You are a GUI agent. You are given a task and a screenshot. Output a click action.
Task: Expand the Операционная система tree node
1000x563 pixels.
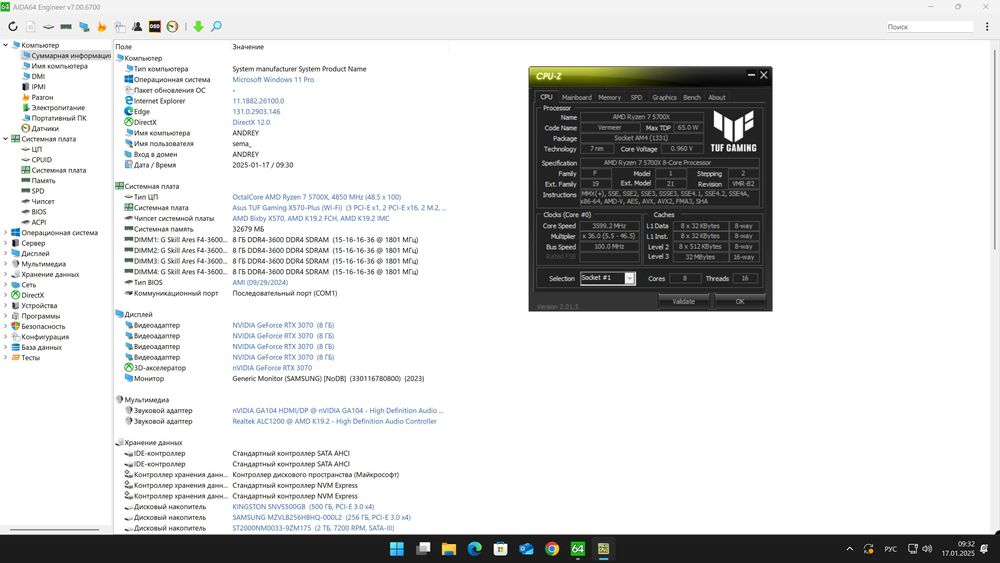coord(6,233)
